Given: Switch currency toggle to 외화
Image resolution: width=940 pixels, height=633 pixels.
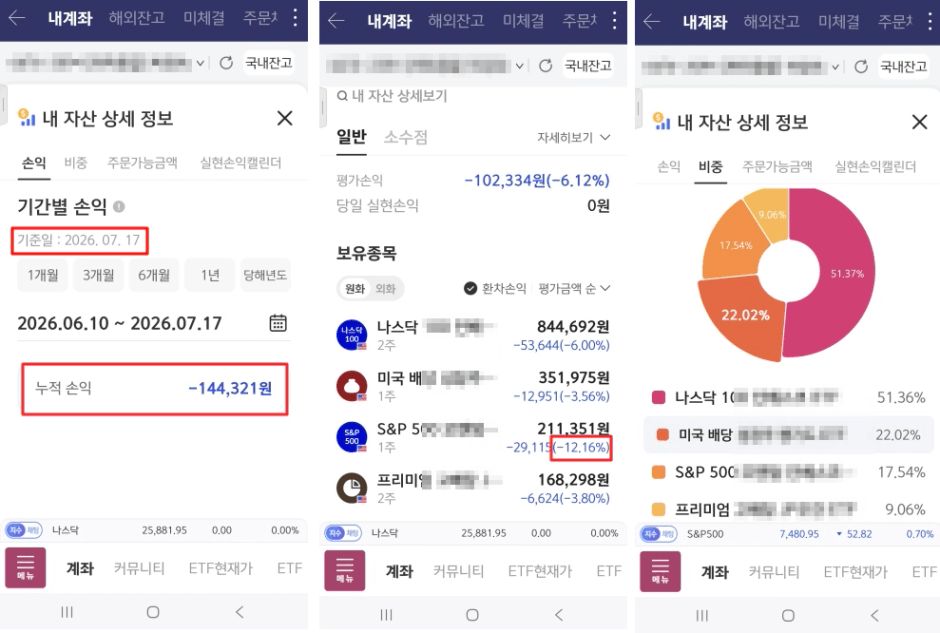Looking at the screenshot, I should tap(385, 289).
